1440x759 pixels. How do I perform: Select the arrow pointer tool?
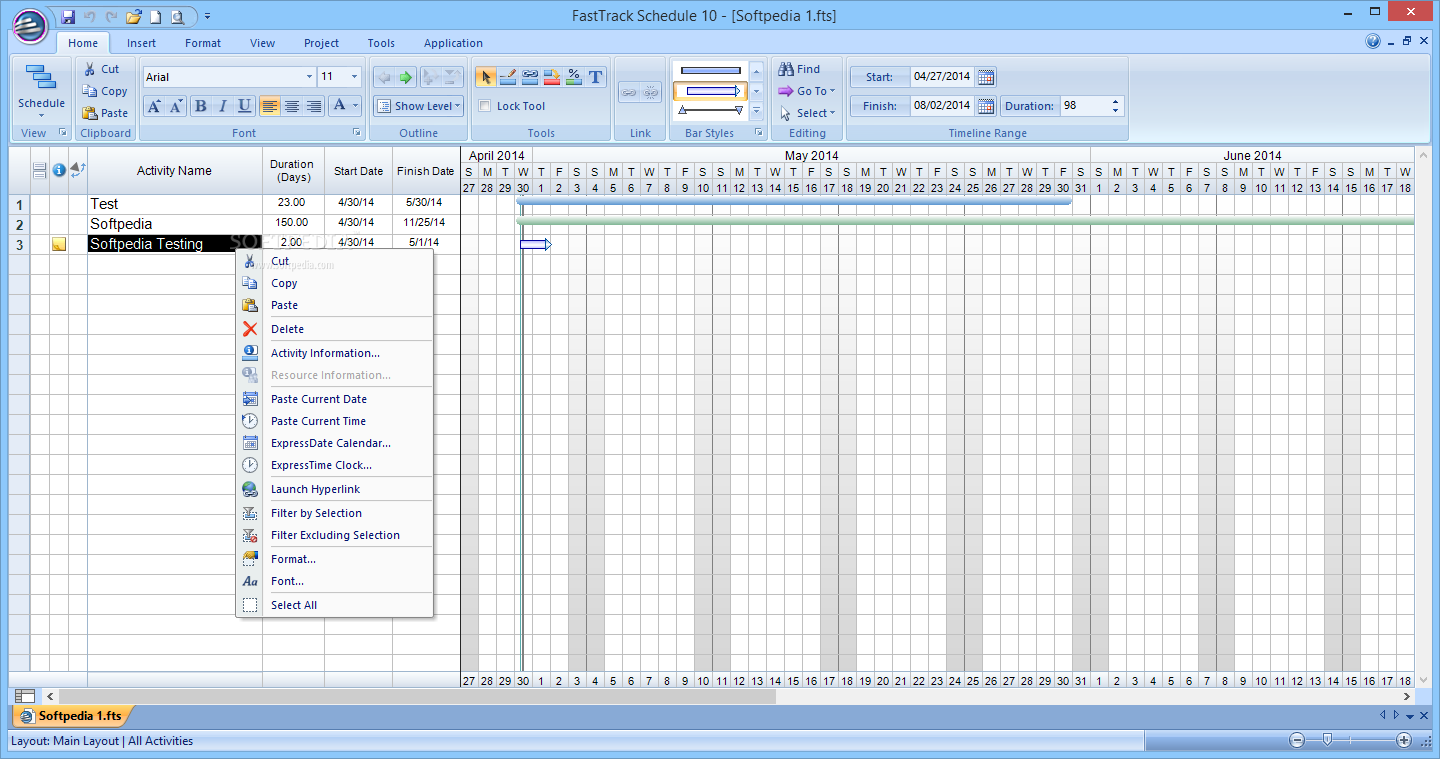pyautogui.click(x=485, y=77)
